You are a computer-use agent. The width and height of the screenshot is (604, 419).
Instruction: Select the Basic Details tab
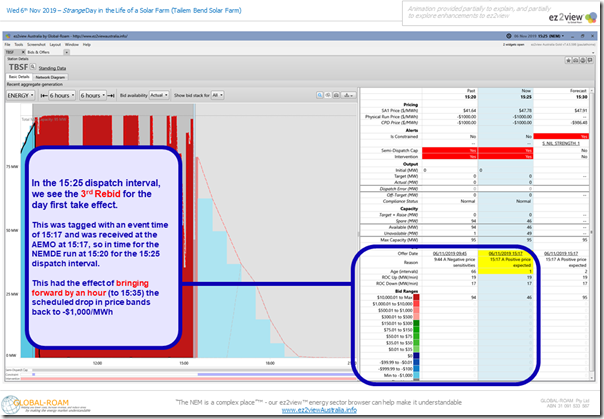click(19, 77)
